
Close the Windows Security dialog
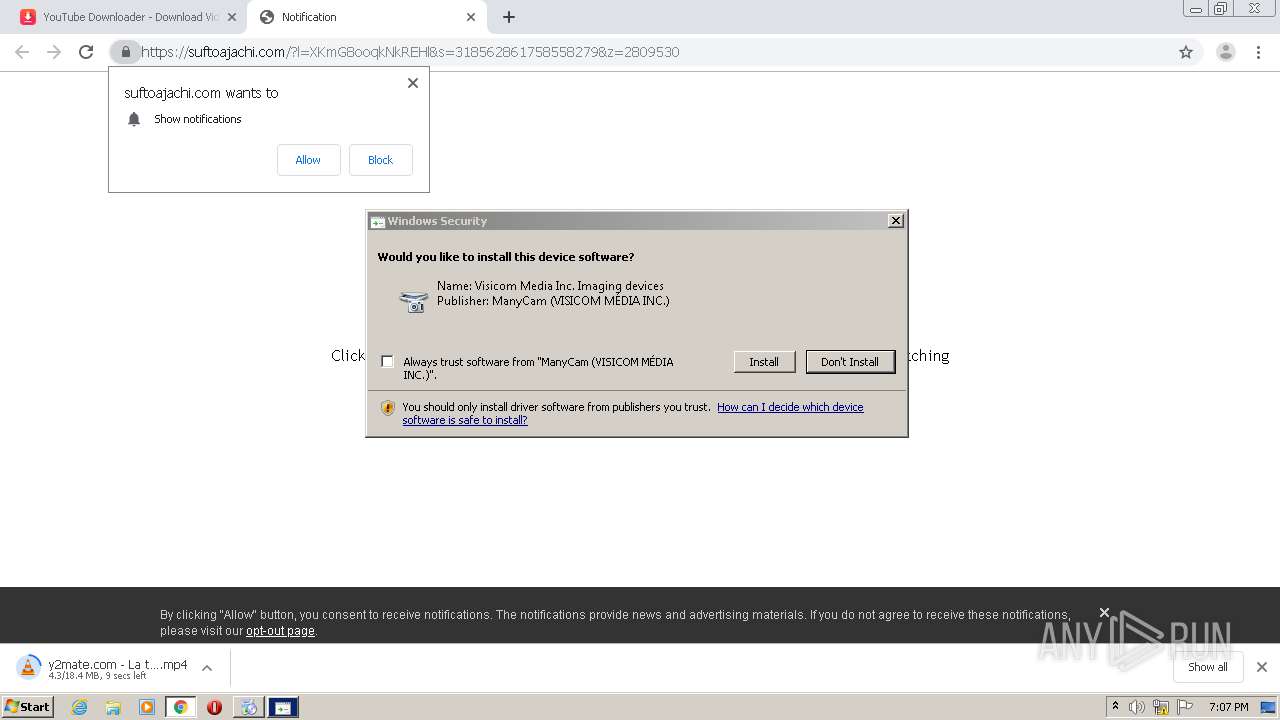(x=896, y=221)
